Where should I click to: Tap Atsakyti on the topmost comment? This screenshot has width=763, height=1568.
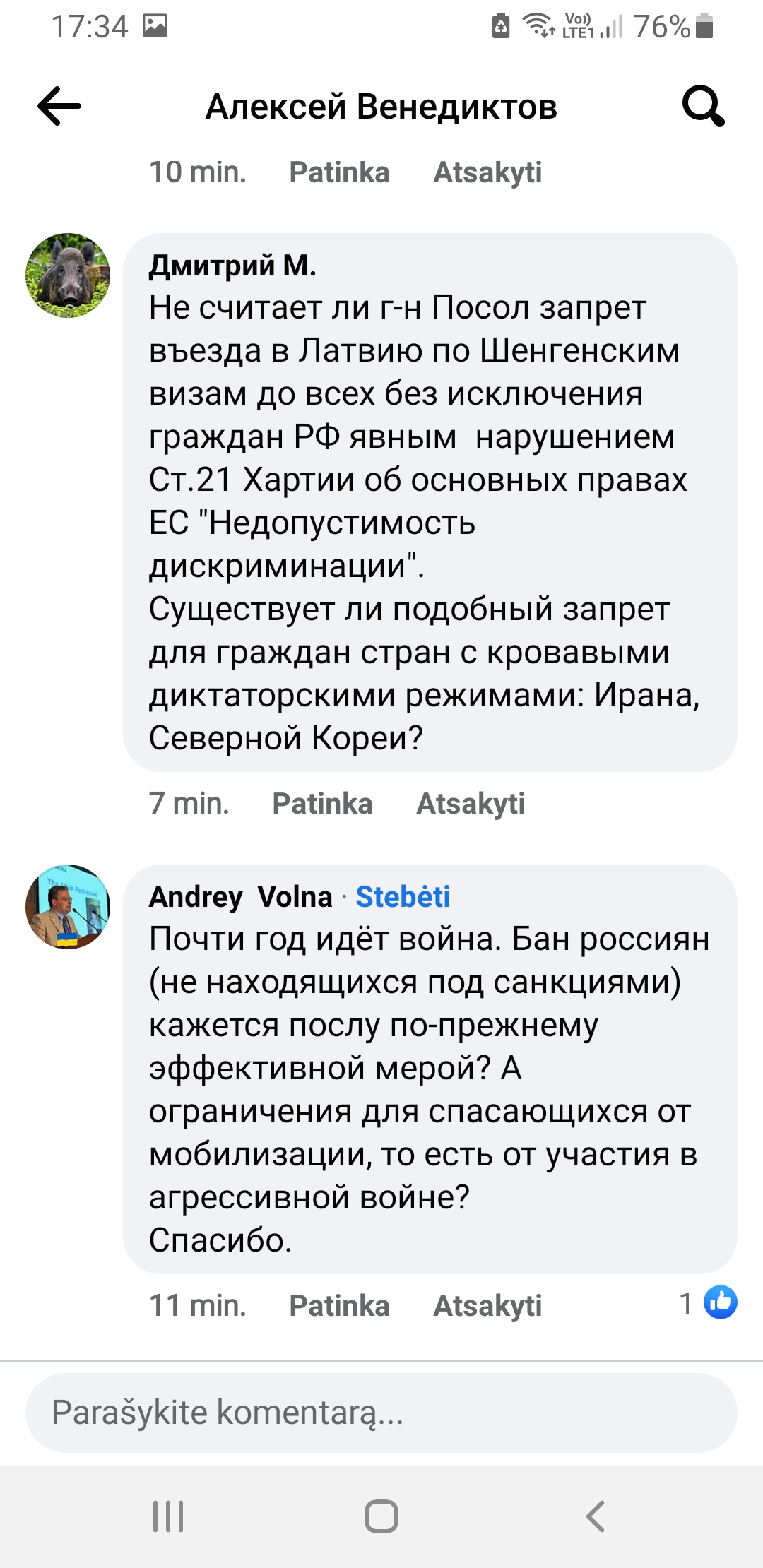(487, 172)
